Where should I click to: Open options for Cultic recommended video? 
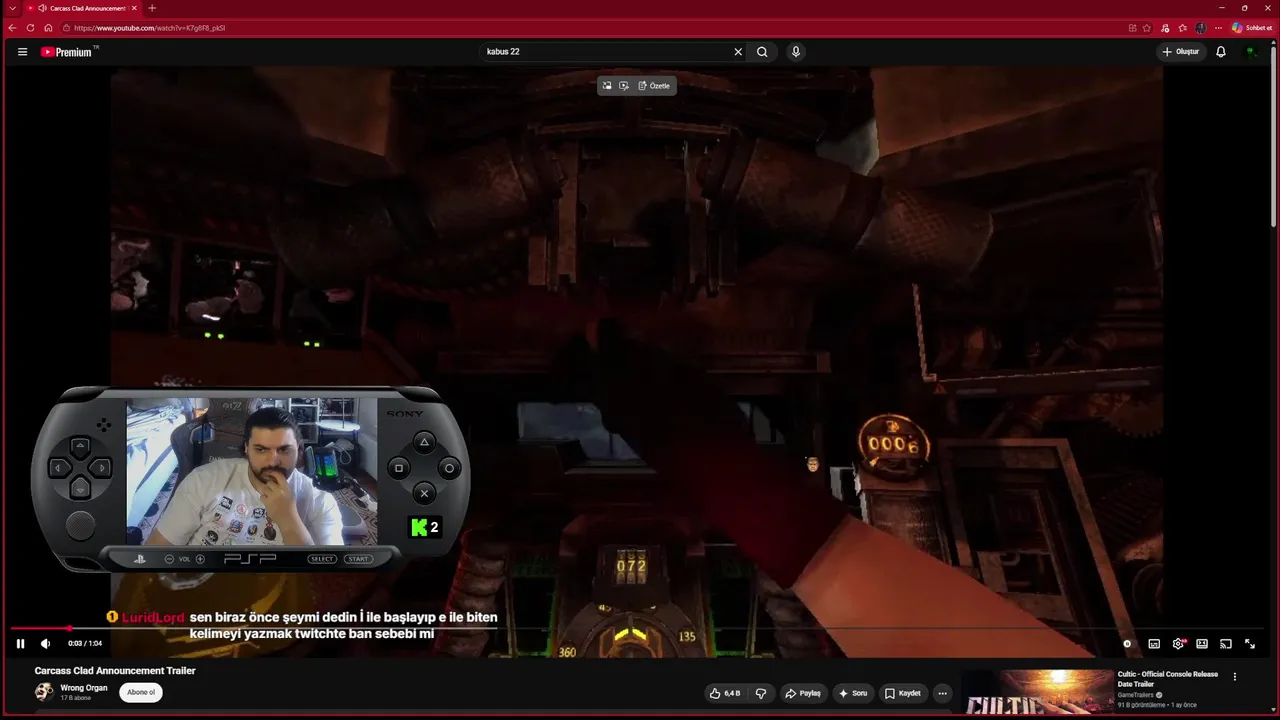1235,677
